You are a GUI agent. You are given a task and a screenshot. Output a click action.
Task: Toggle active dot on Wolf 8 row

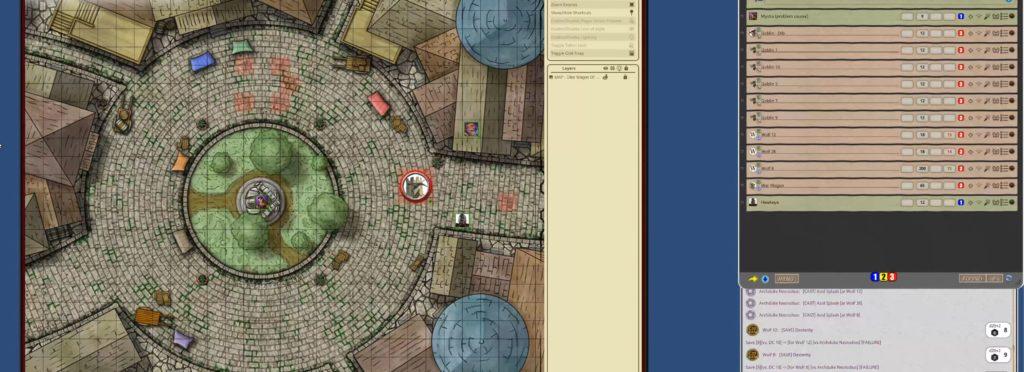(x=1012, y=168)
